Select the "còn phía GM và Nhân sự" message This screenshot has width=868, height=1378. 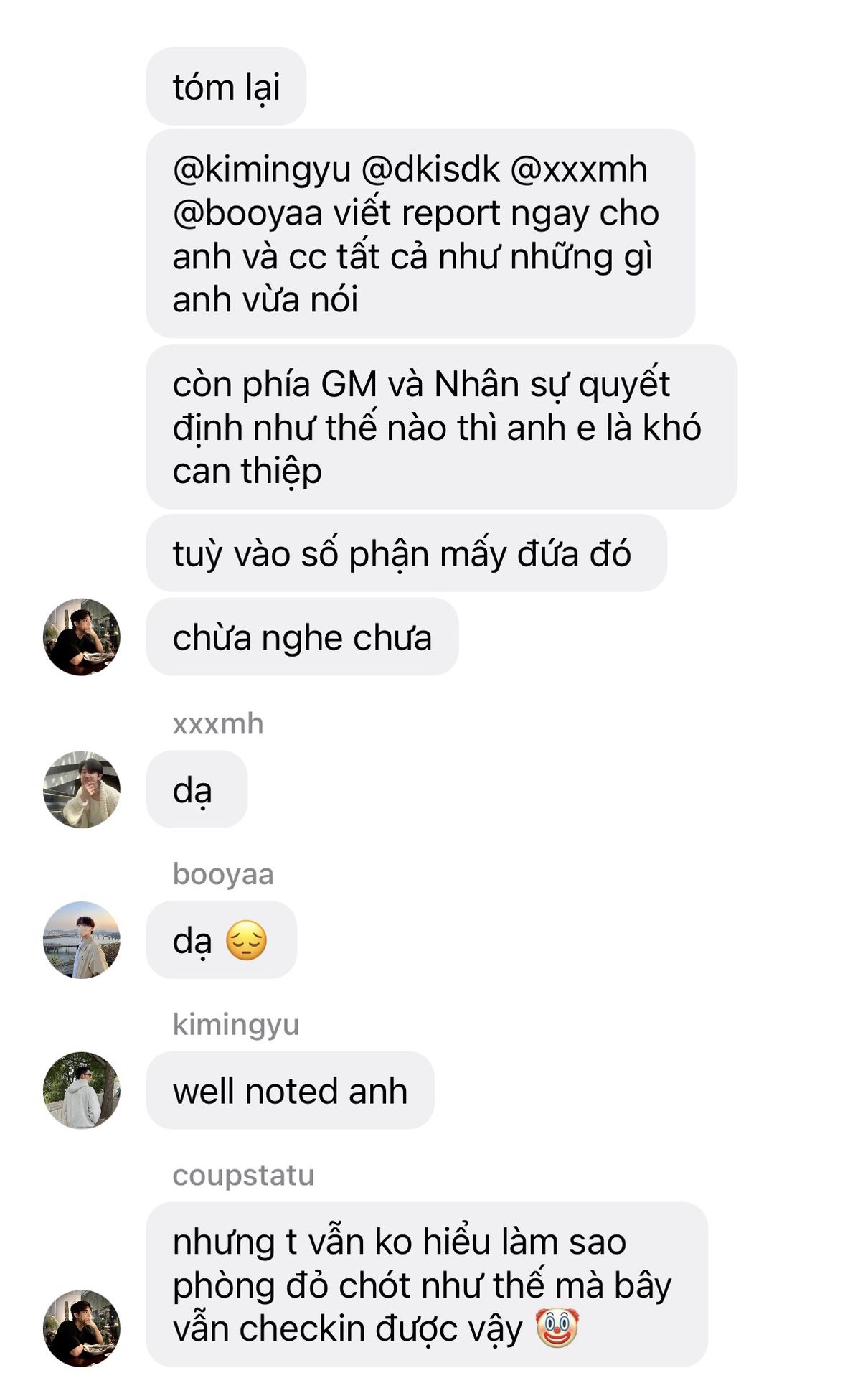pyautogui.click(x=441, y=427)
